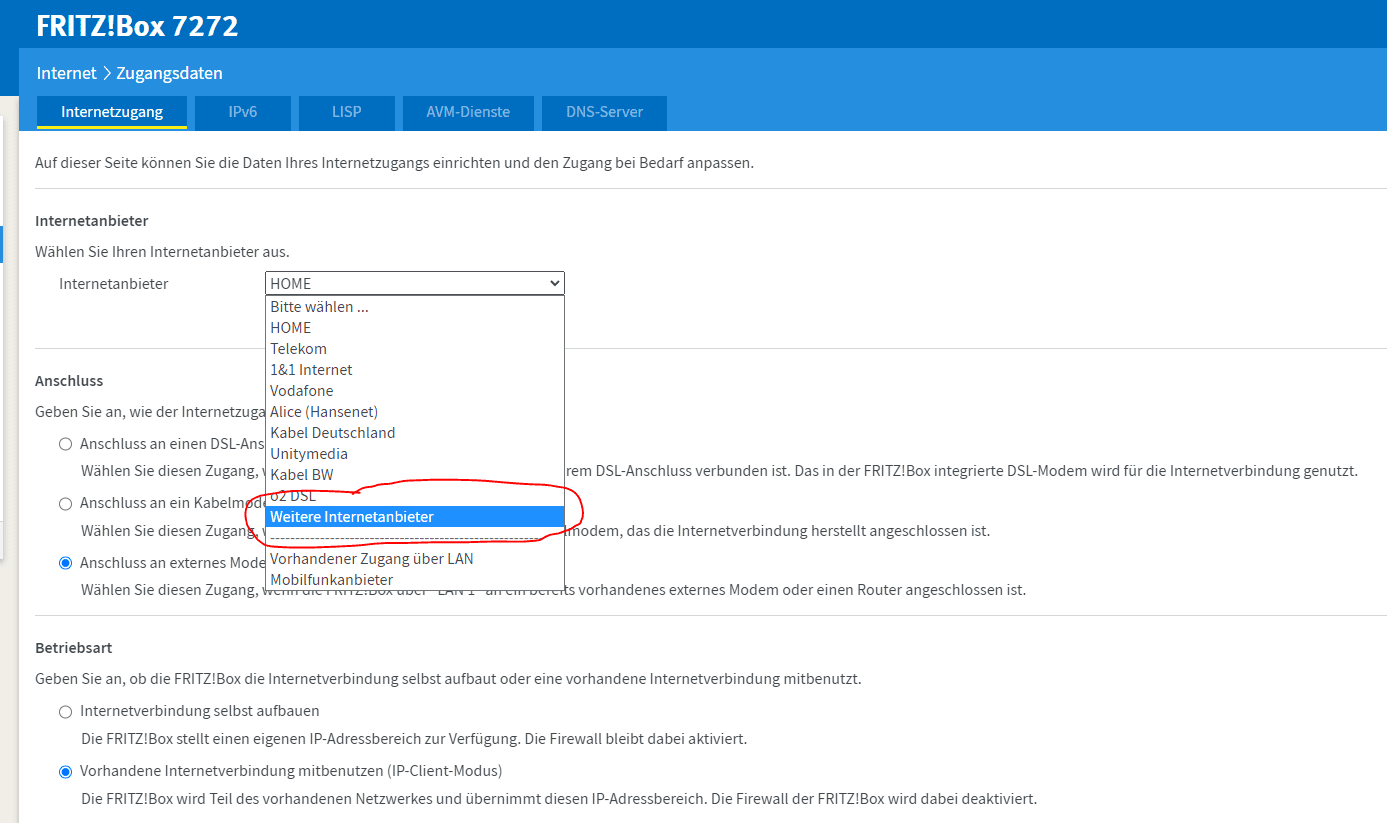
Task: Choose 'Vorhandener Zugang über LAN' option
Action: pyautogui.click(x=415, y=559)
